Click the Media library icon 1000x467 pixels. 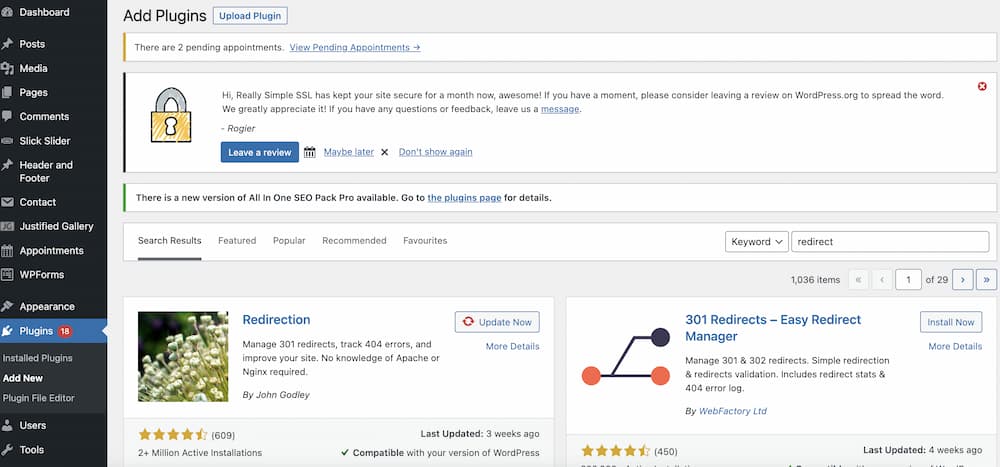7,68
